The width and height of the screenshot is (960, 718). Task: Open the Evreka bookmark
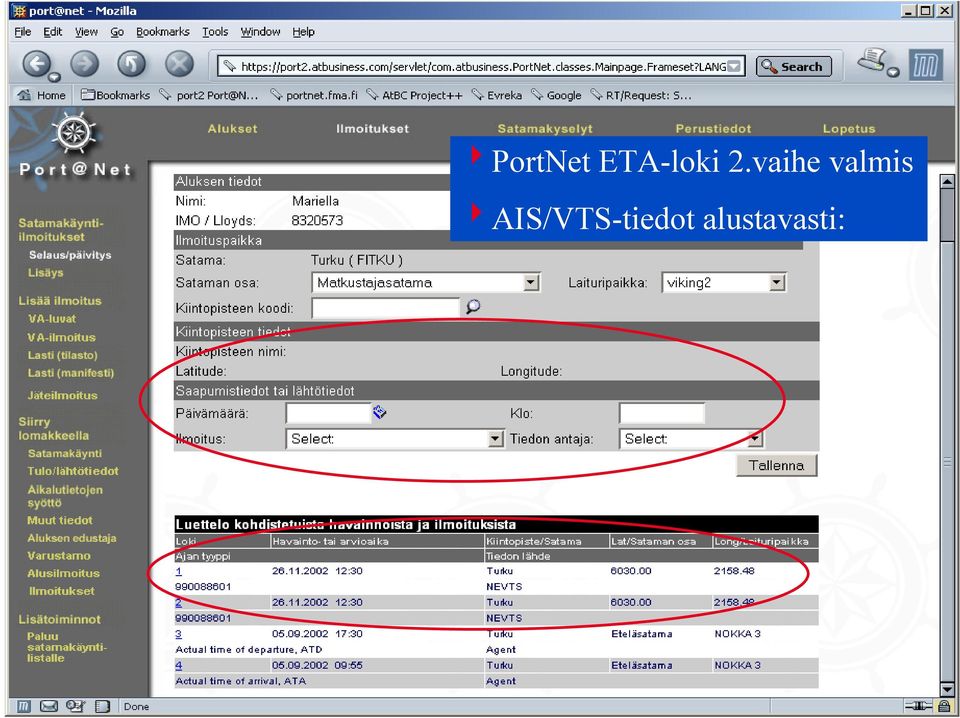[x=497, y=95]
